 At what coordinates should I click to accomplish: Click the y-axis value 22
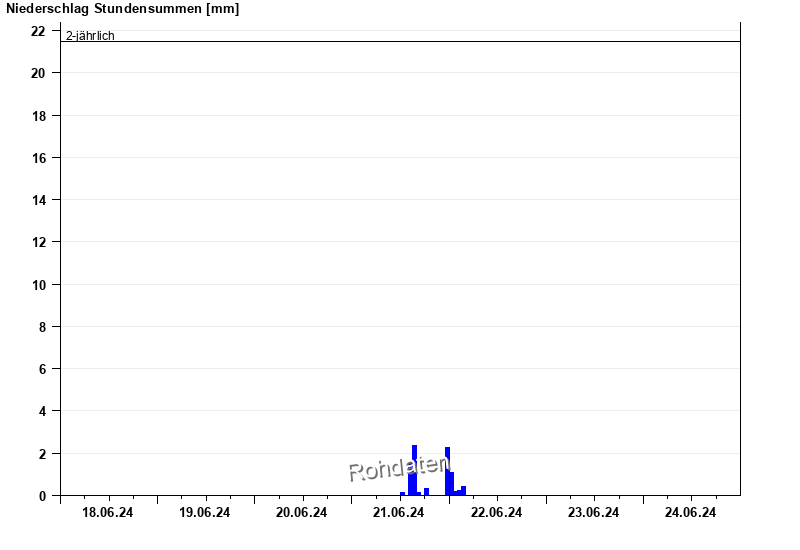(x=38, y=31)
